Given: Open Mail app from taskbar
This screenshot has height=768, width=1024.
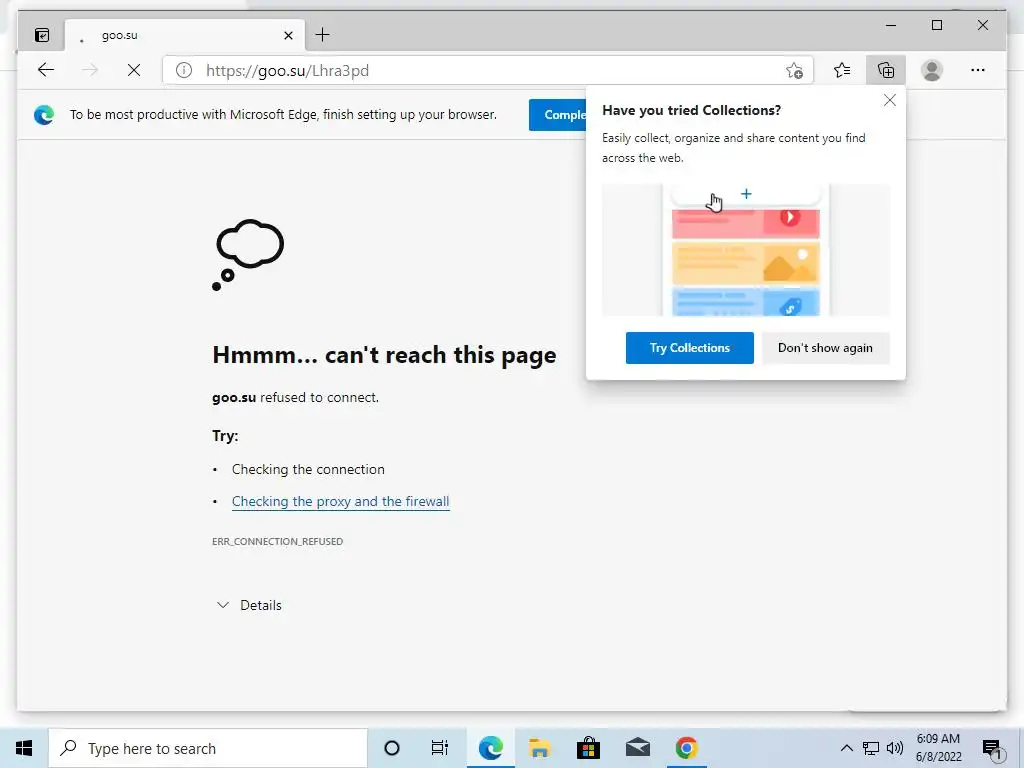Looking at the screenshot, I should coord(637,748).
